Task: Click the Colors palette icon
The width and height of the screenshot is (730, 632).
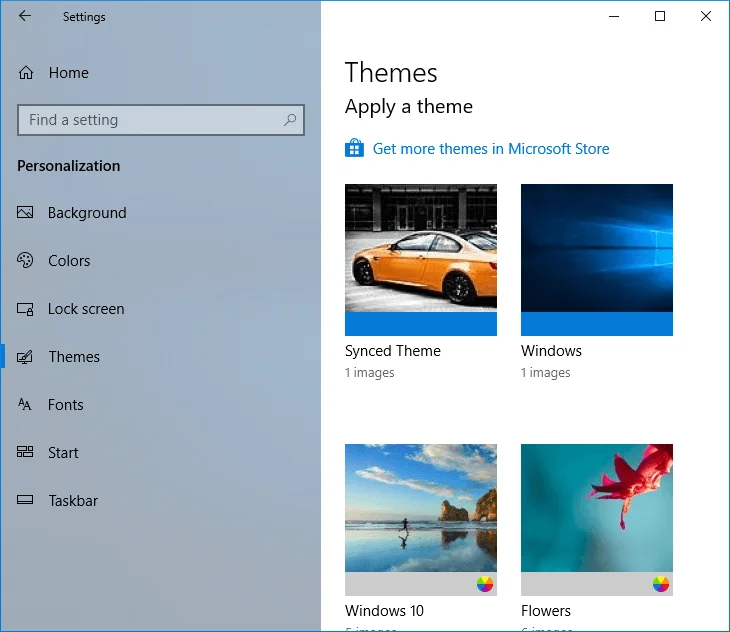Action: [25, 260]
